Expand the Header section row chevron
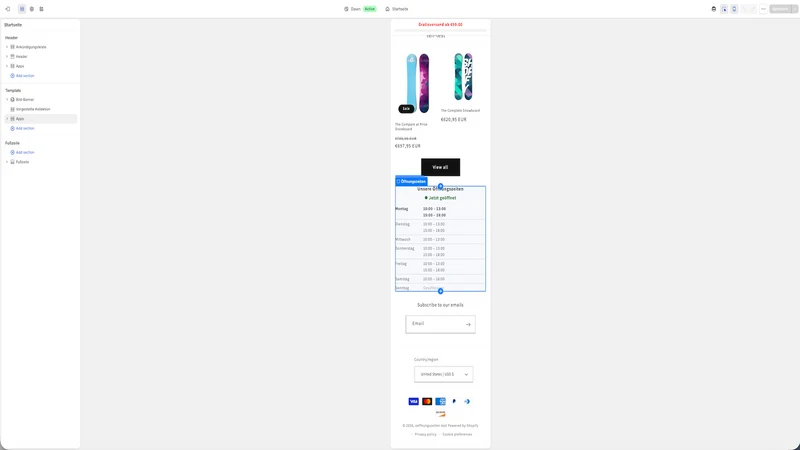800x450 pixels. [x=7, y=57]
